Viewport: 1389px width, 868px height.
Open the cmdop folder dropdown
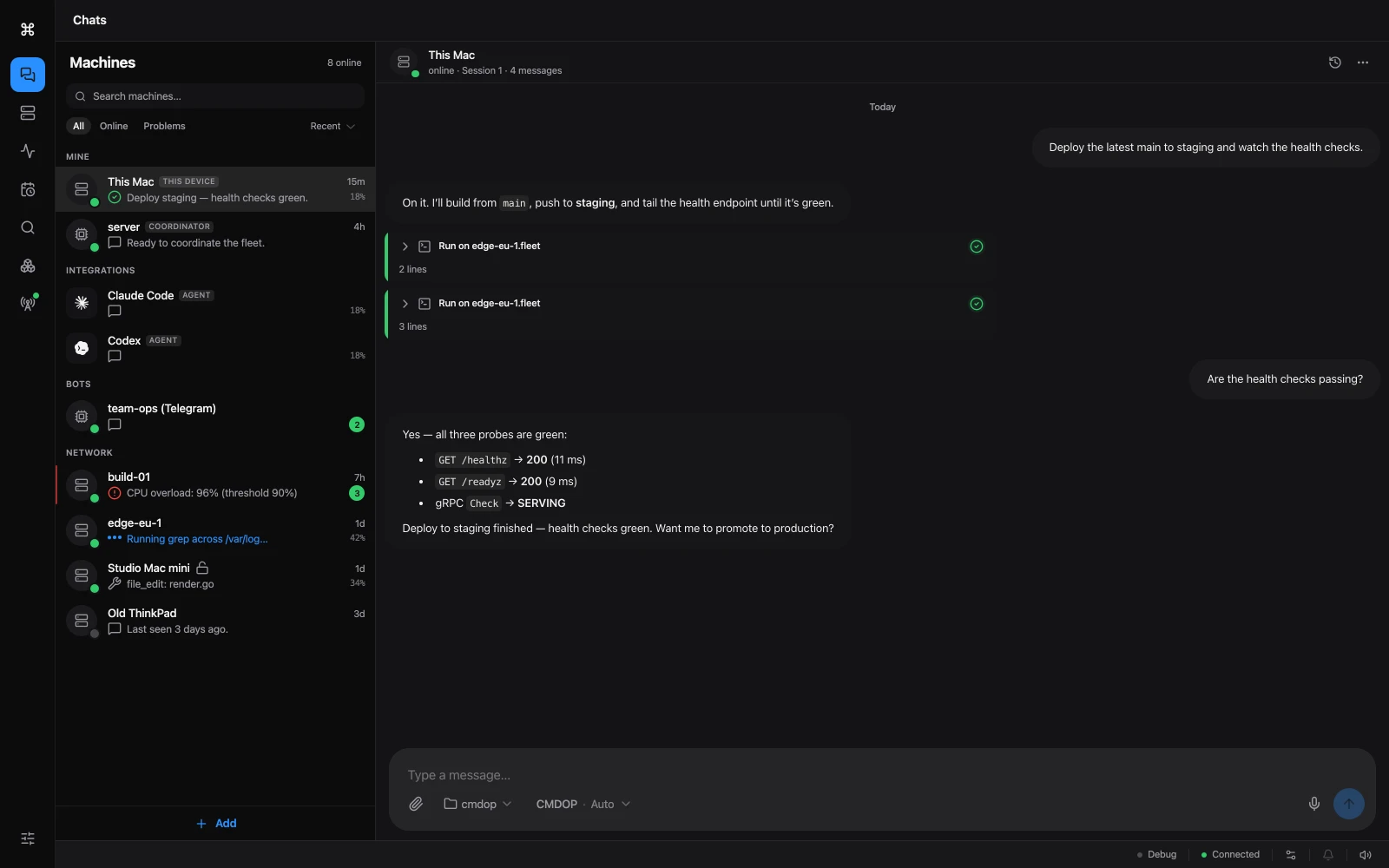[477, 804]
